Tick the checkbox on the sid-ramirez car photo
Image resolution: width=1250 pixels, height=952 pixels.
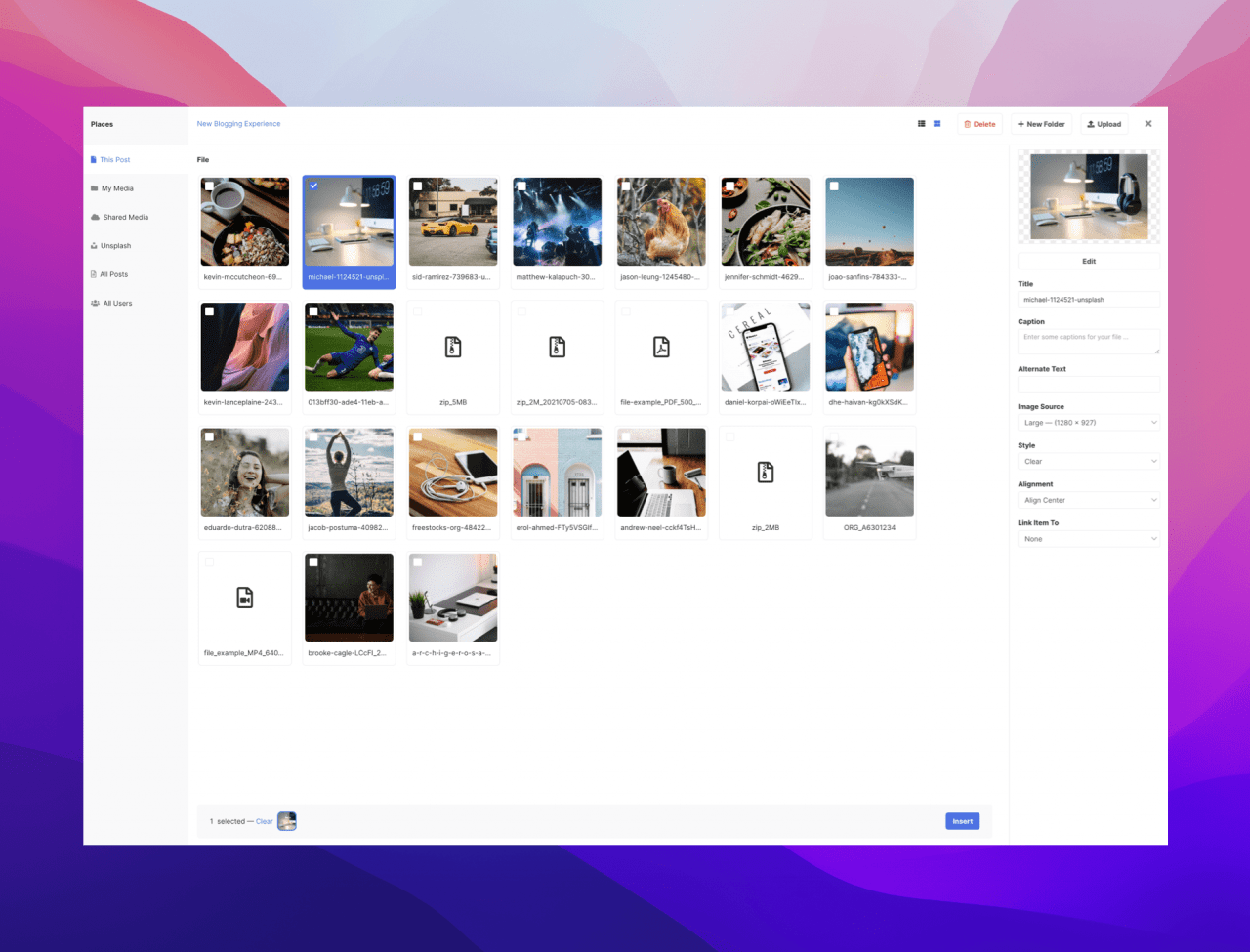point(418,186)
